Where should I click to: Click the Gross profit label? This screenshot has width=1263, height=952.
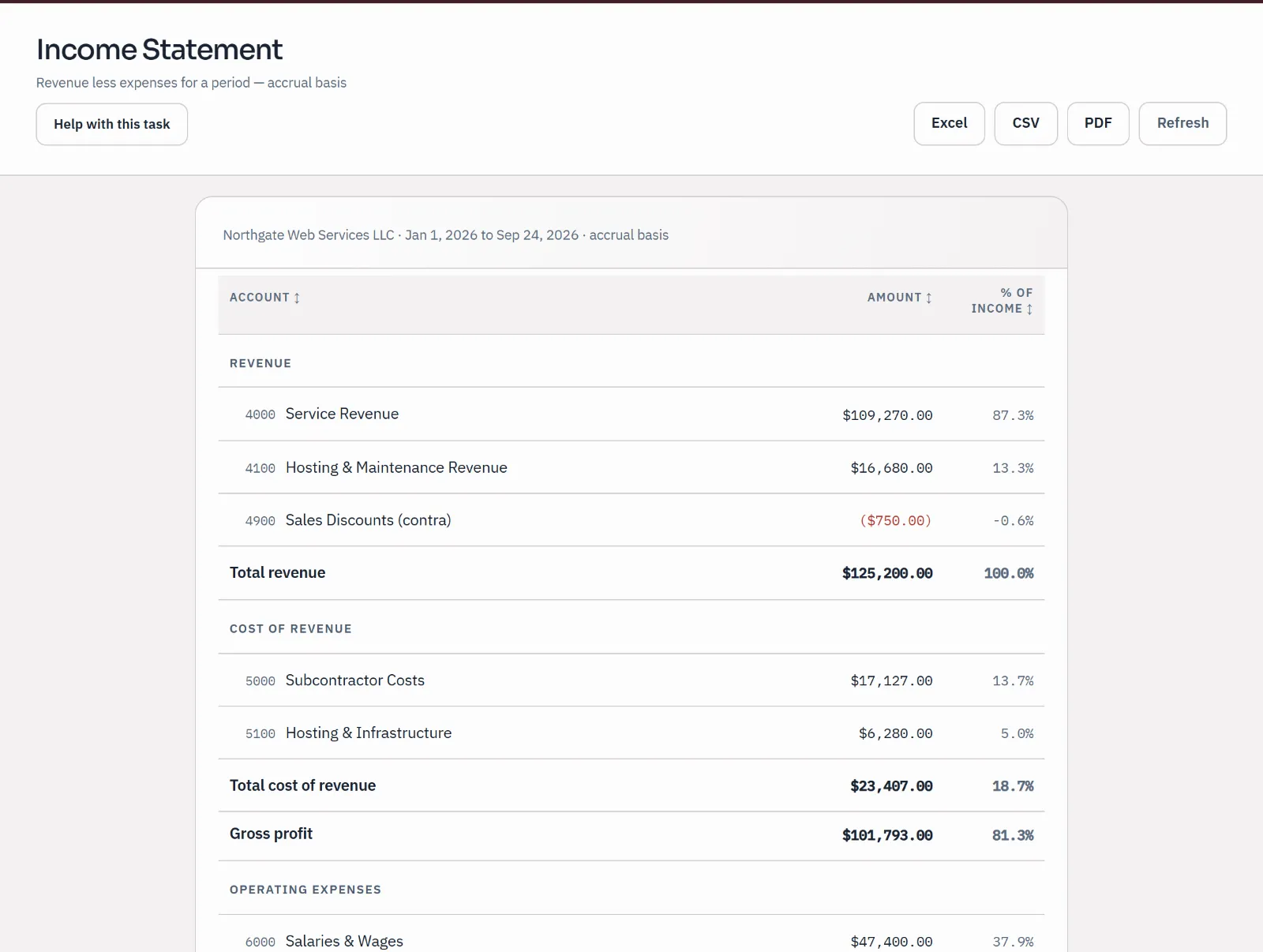271,834
